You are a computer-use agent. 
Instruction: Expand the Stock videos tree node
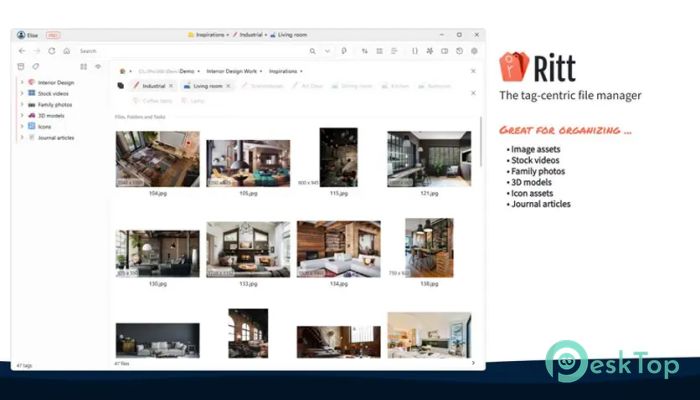22,93
